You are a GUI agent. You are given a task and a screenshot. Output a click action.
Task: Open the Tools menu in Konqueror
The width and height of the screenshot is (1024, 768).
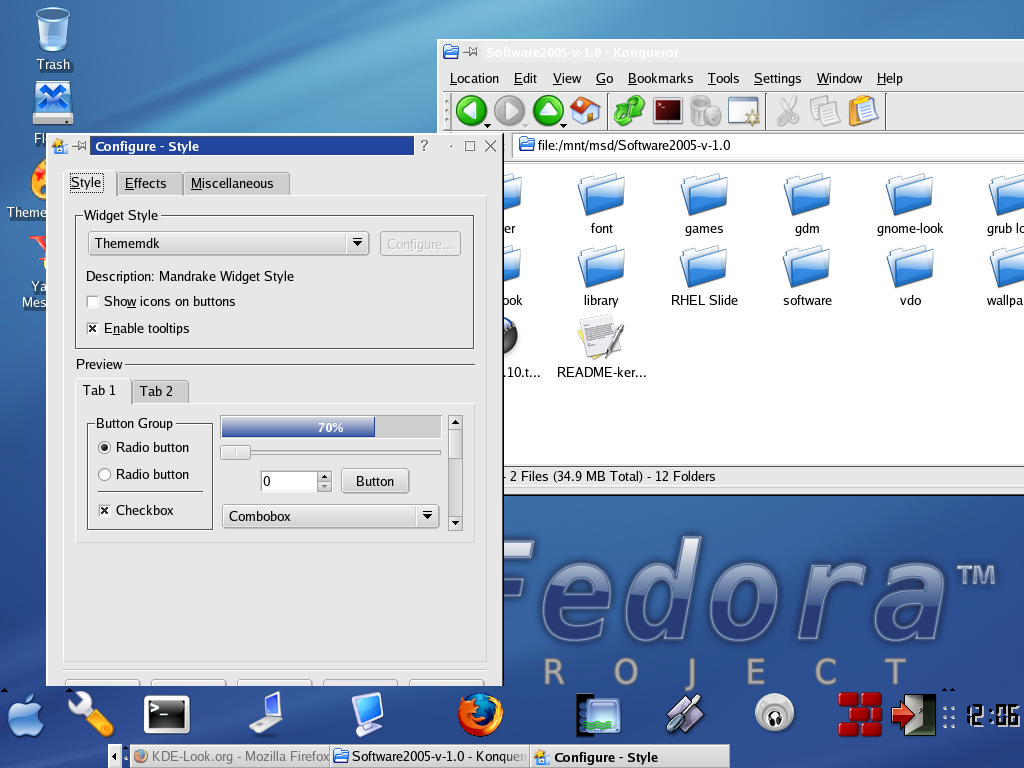(723, 78)
